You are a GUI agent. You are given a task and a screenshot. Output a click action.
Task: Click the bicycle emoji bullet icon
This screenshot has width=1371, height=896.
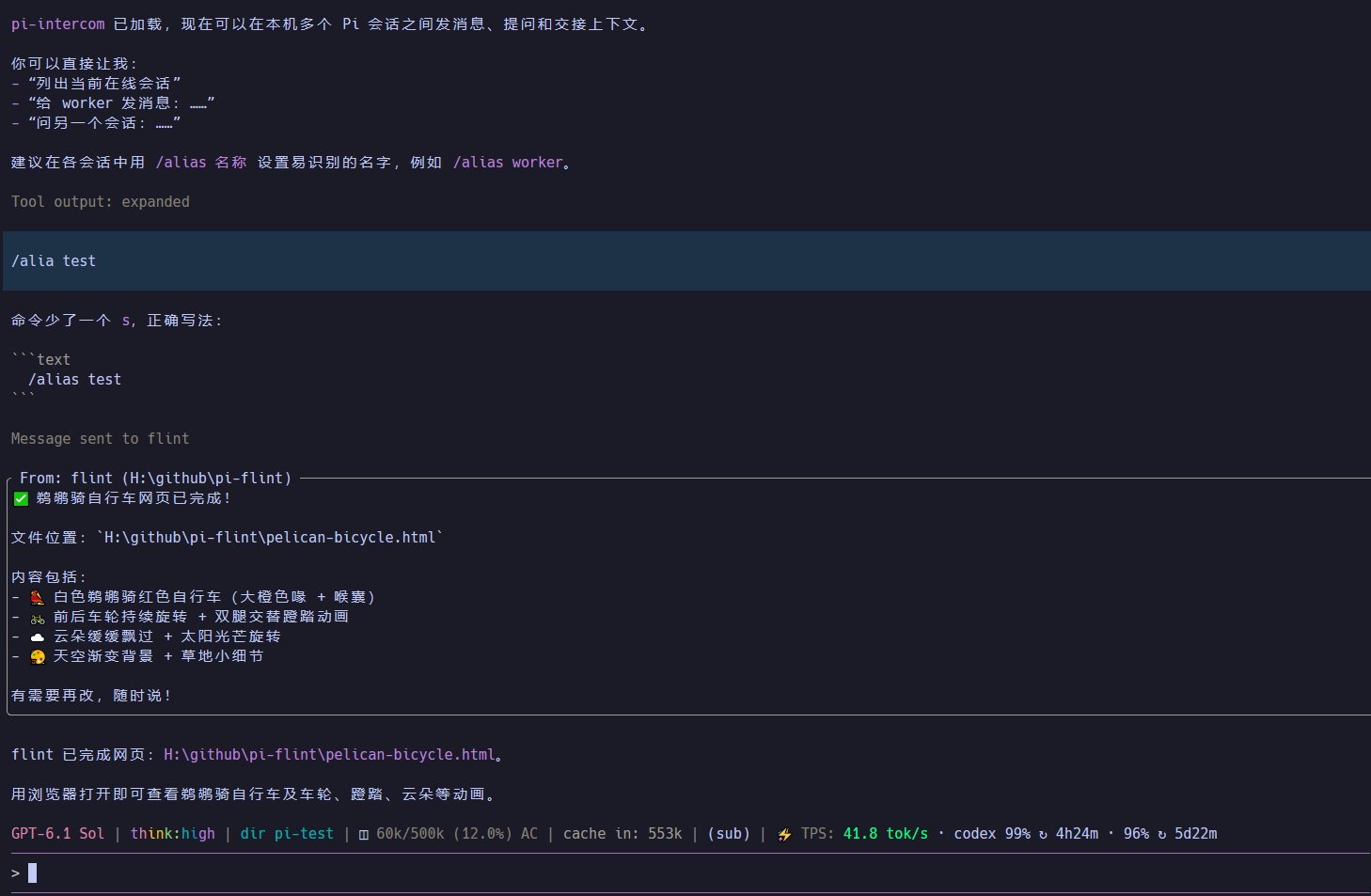click(x=38, y=617)
